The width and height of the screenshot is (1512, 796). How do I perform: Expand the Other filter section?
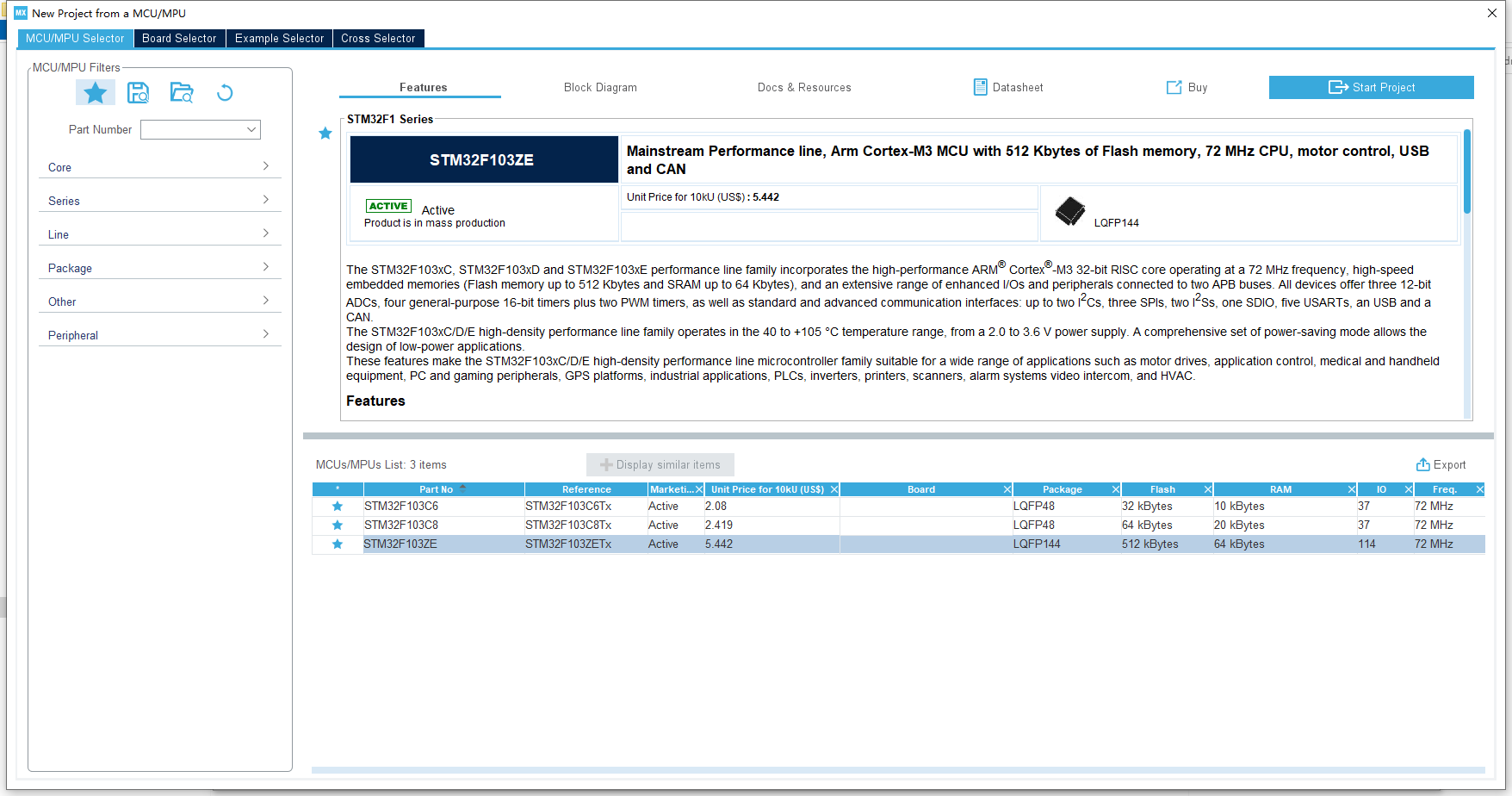(160, 301)
